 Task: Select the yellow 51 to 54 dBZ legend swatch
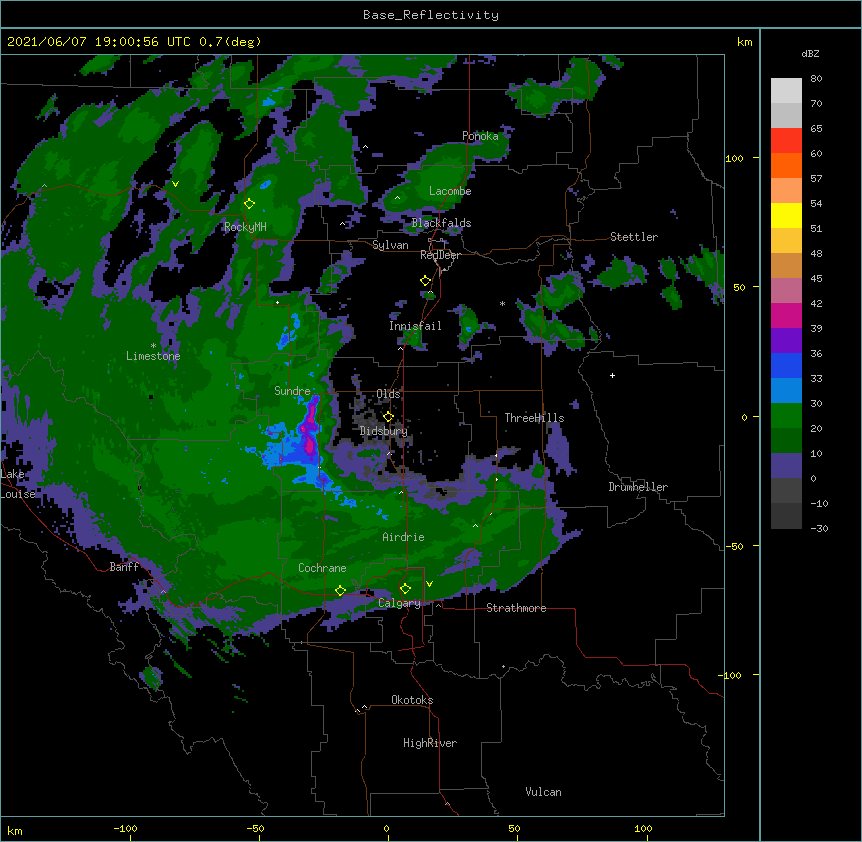(786, 215)
